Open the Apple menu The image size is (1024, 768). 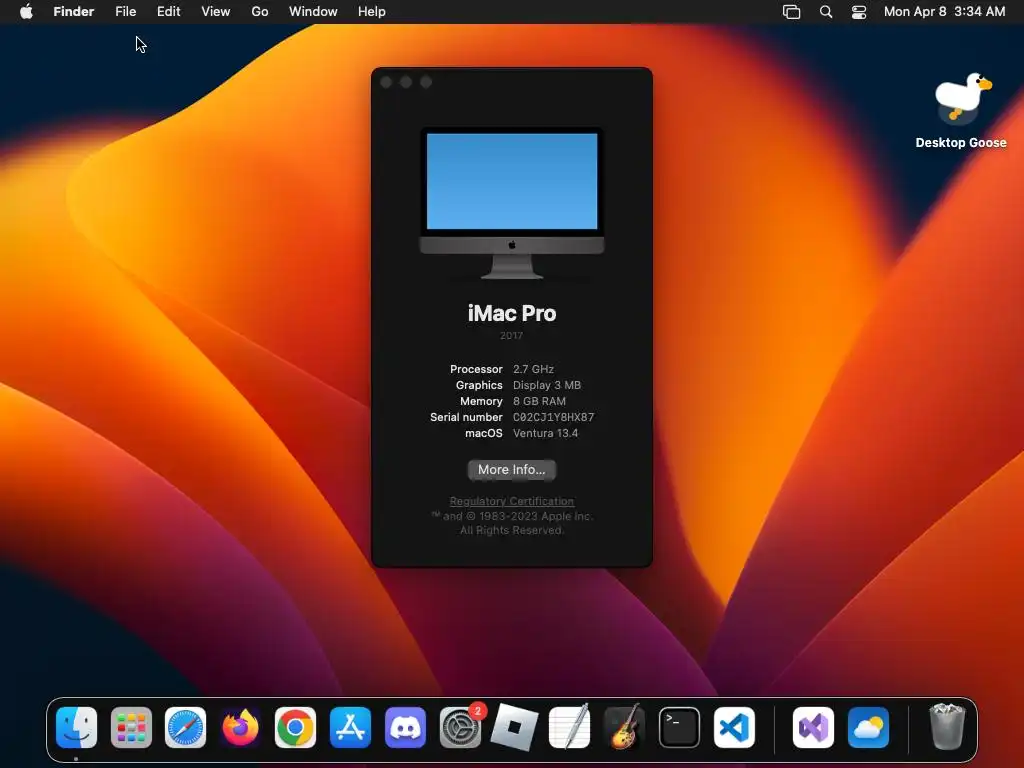26,12
